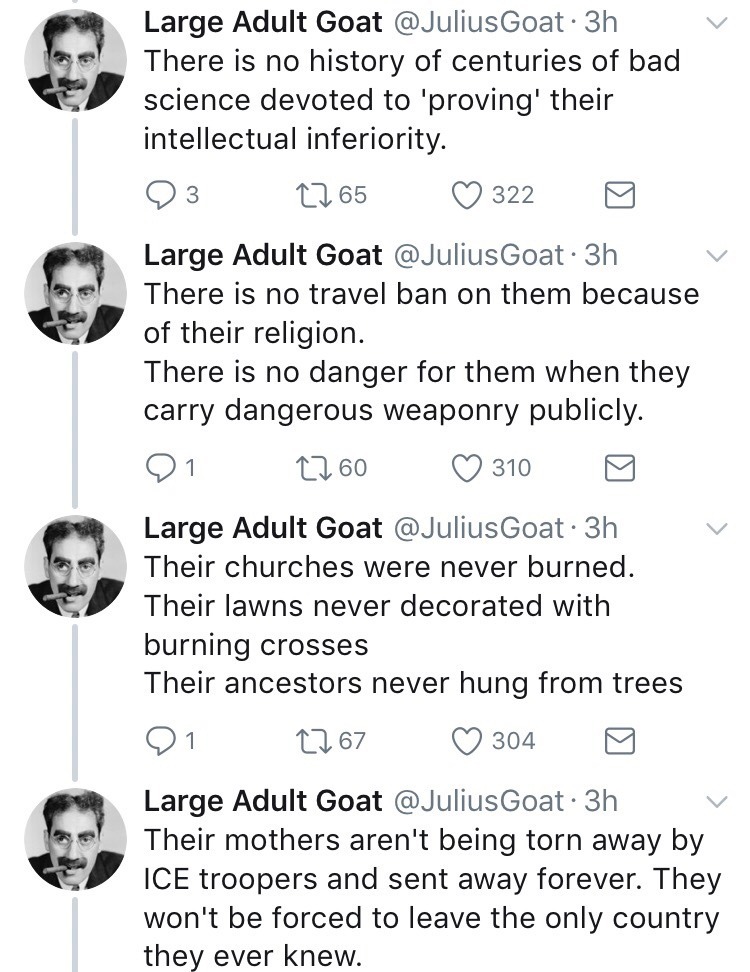Like the tweet with 304 likes

pos(466,741)
